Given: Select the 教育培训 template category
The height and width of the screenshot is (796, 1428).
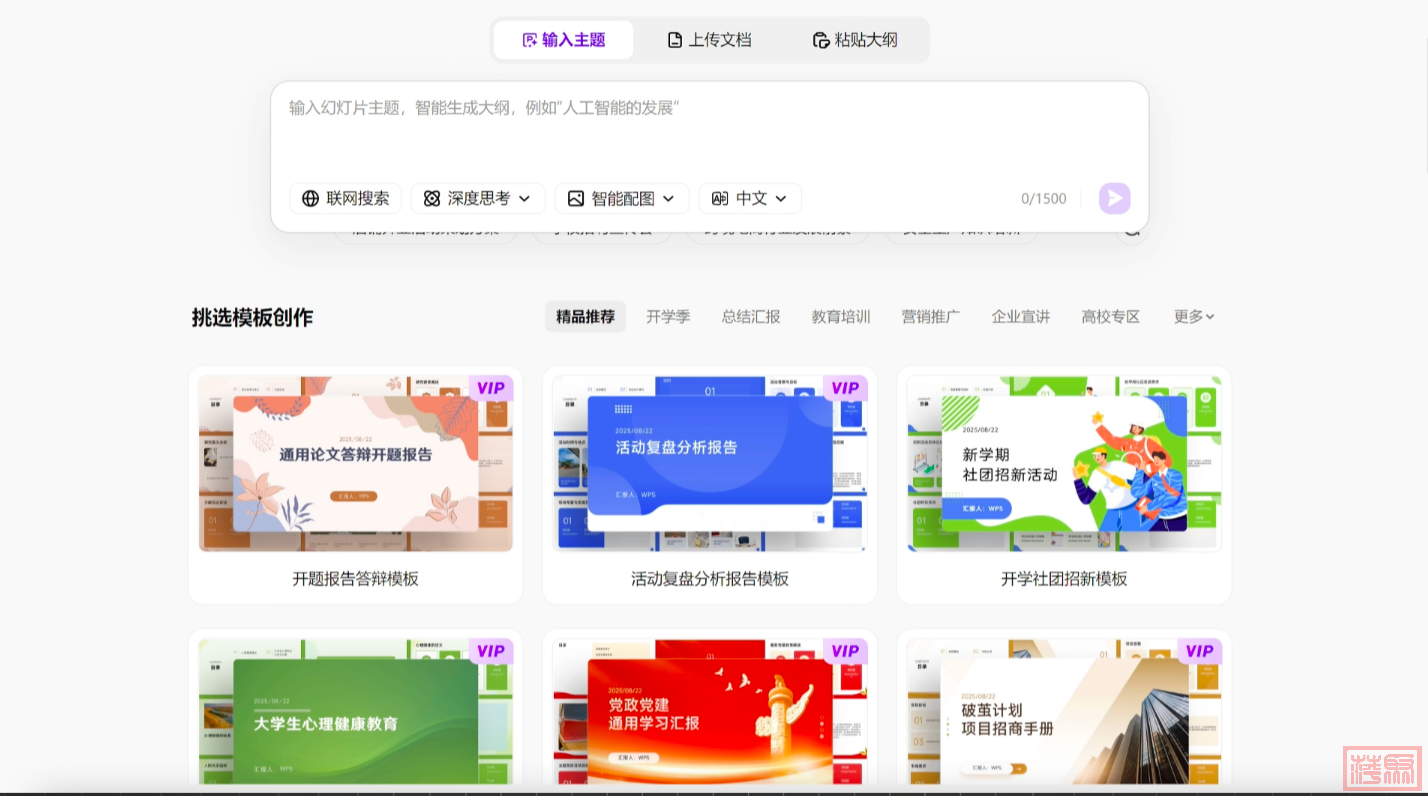Looking at the screenshot, I should (840, 316).
